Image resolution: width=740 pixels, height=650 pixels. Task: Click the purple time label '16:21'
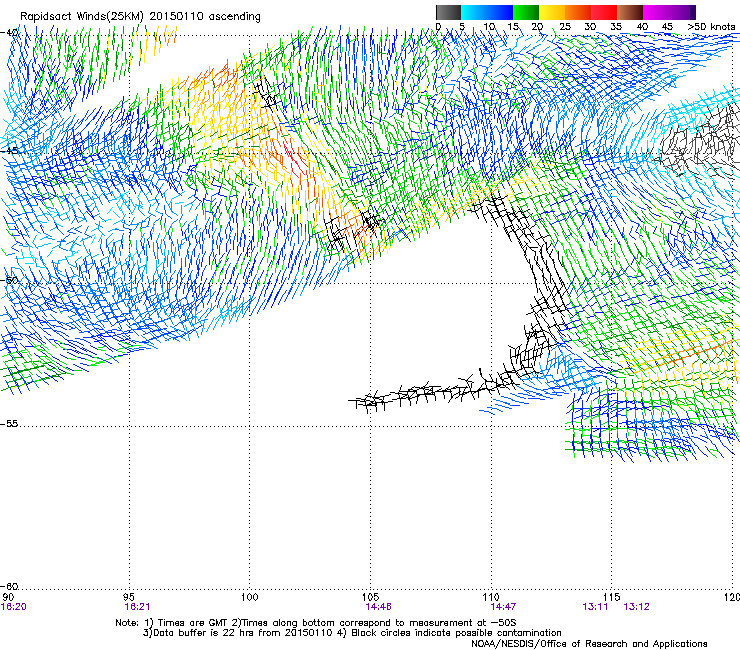pos(137,607)
